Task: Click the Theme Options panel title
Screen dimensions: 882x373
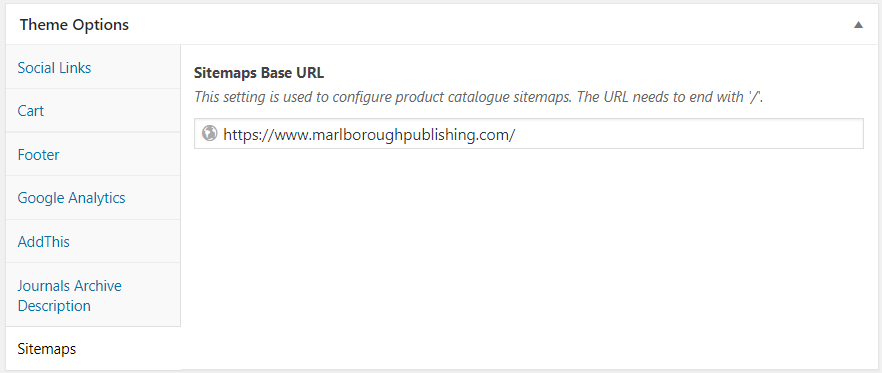Action: pyautogui.click(x=74, y=25)
